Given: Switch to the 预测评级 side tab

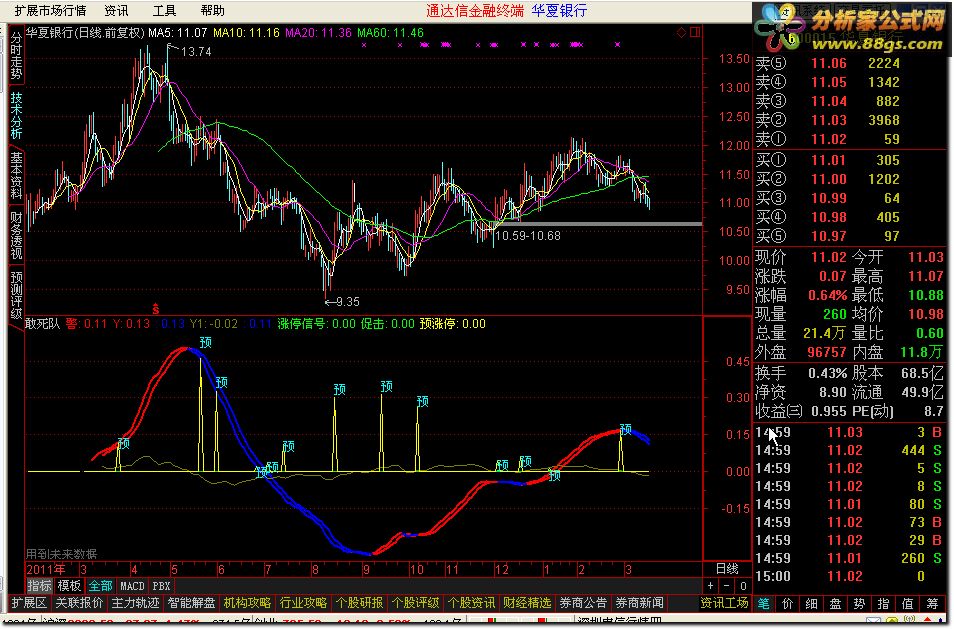Looking at the screenshot, I should tap(16, 295).
